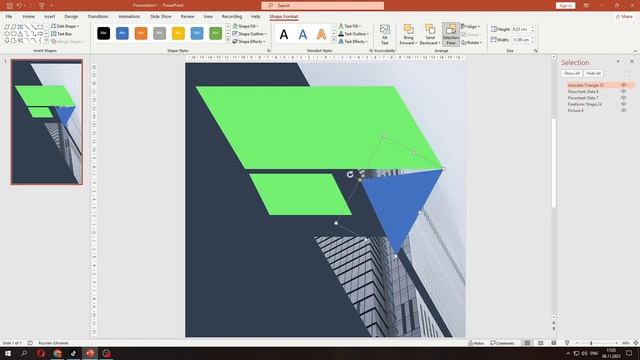Click the Sign in button
This screenshot has width=640, height=360.
[x=565, y=5]
